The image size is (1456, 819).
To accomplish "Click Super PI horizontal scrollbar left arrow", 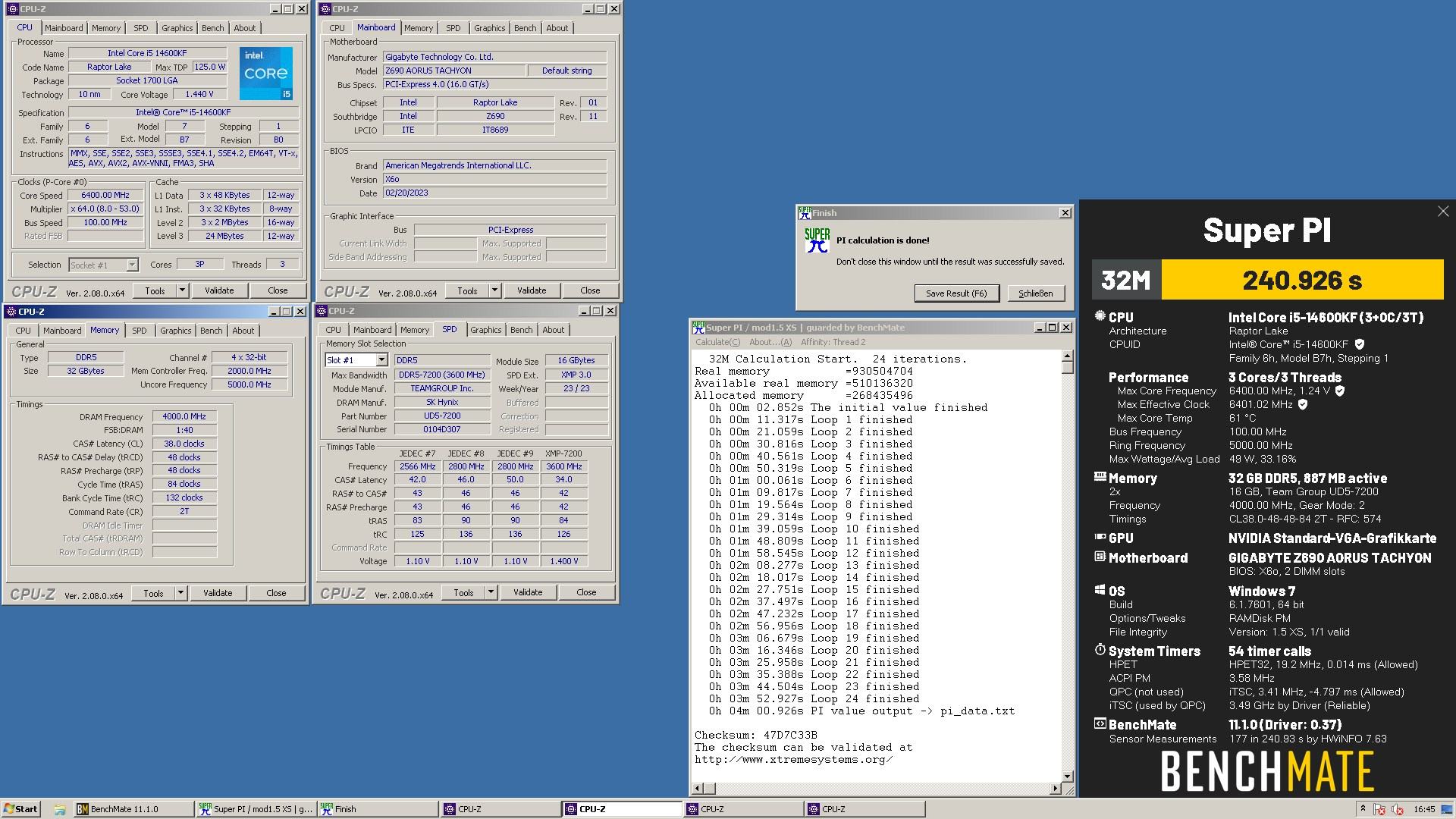I will tap(698, 789).
